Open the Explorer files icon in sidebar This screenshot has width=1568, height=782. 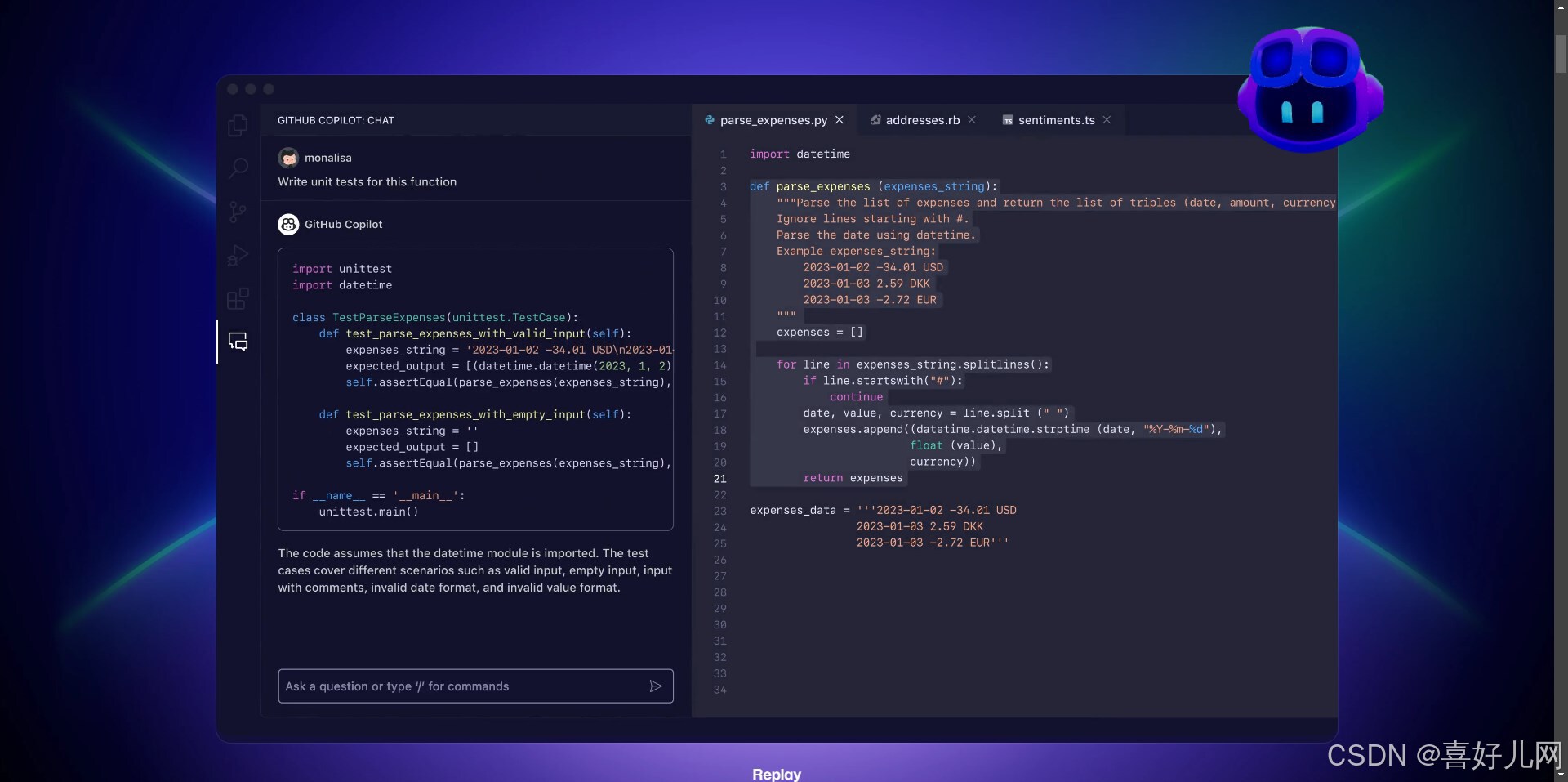[238, 125]
